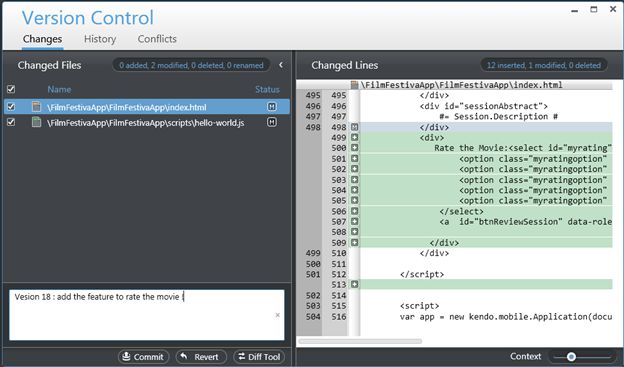This screenshot has width=624, height=367.
Task: Minimize the Version Control window
Action: [x=574, y=10]
